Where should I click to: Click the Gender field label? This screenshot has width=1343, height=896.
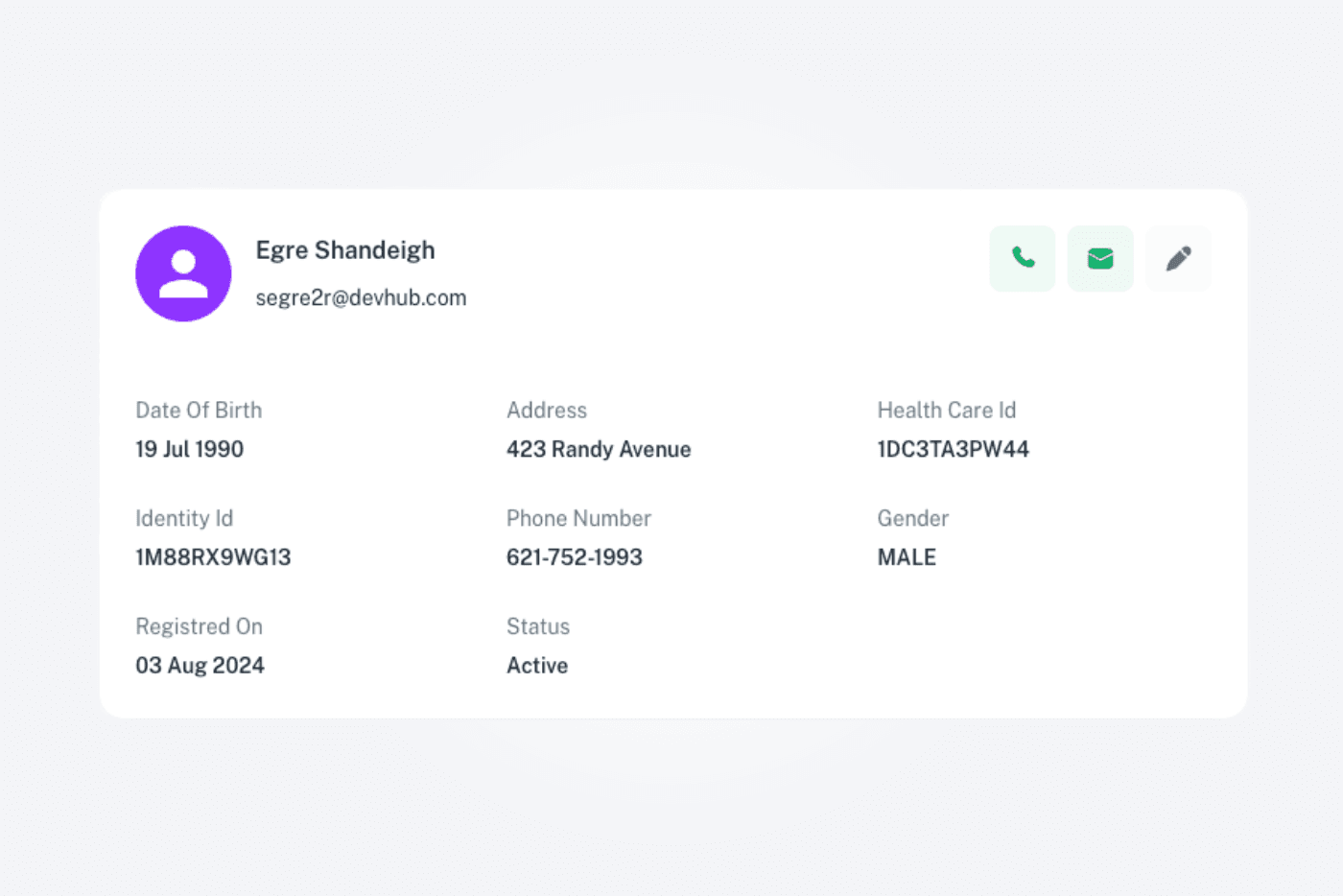click(x=913, y=519)
